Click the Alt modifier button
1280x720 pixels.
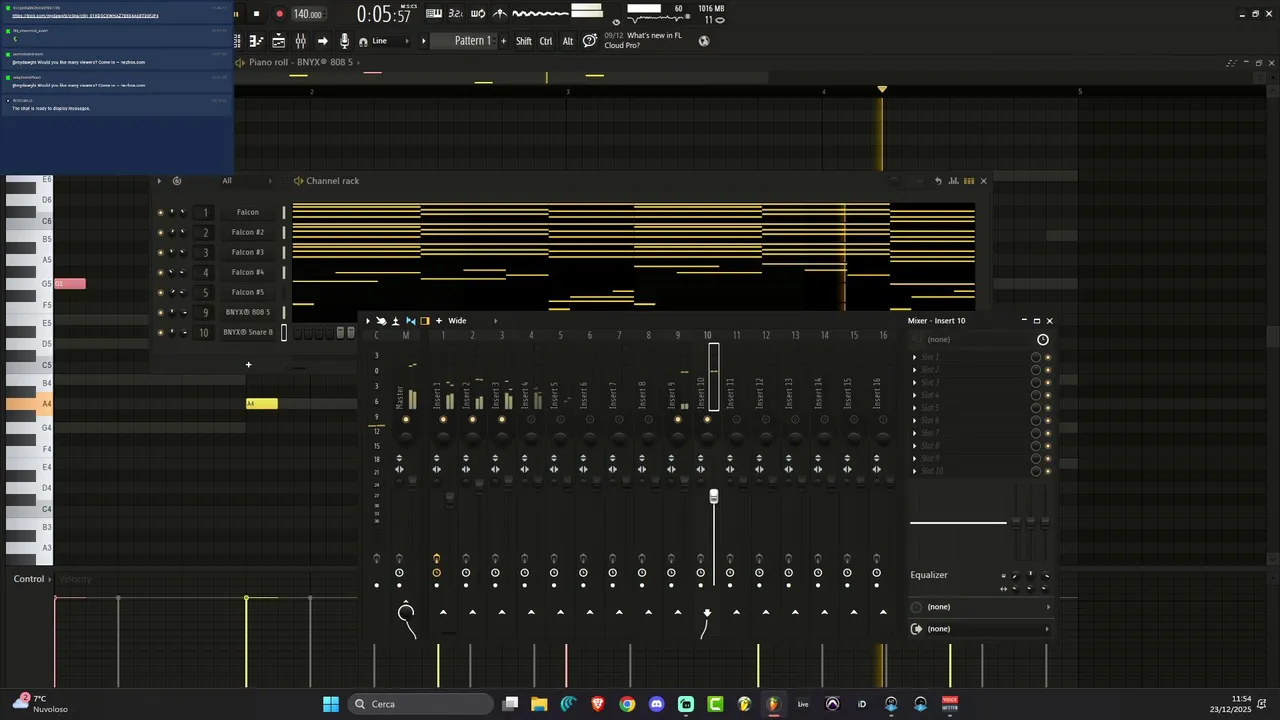tap(568, 41)
